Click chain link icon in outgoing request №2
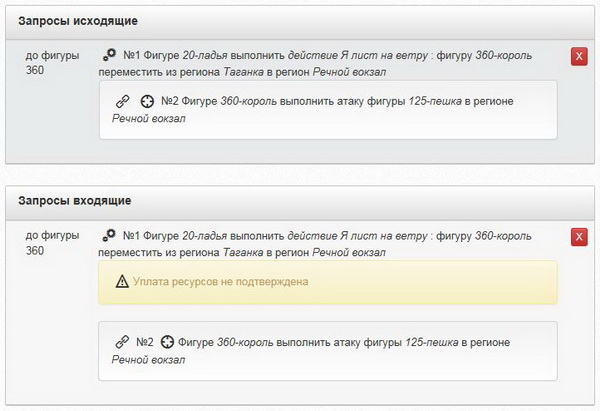 pos(123,101)
